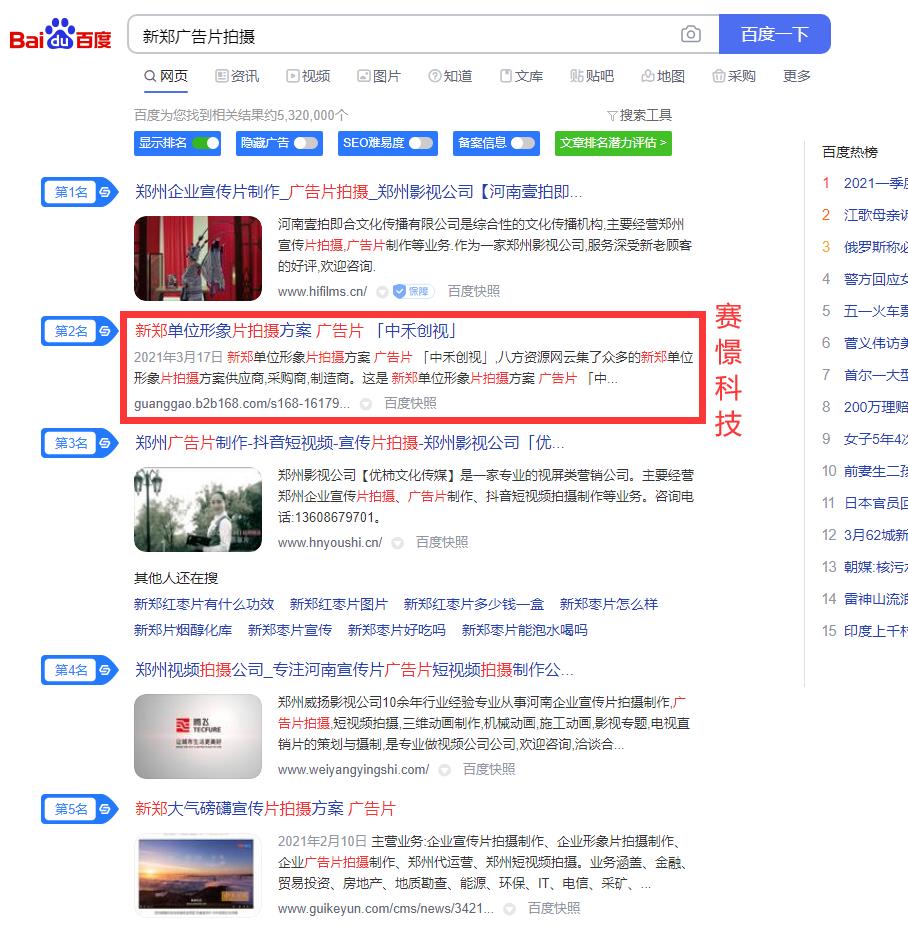Click the Baidu logo
The height and width of the screenshot is (929, 908).
coord(60,34)
